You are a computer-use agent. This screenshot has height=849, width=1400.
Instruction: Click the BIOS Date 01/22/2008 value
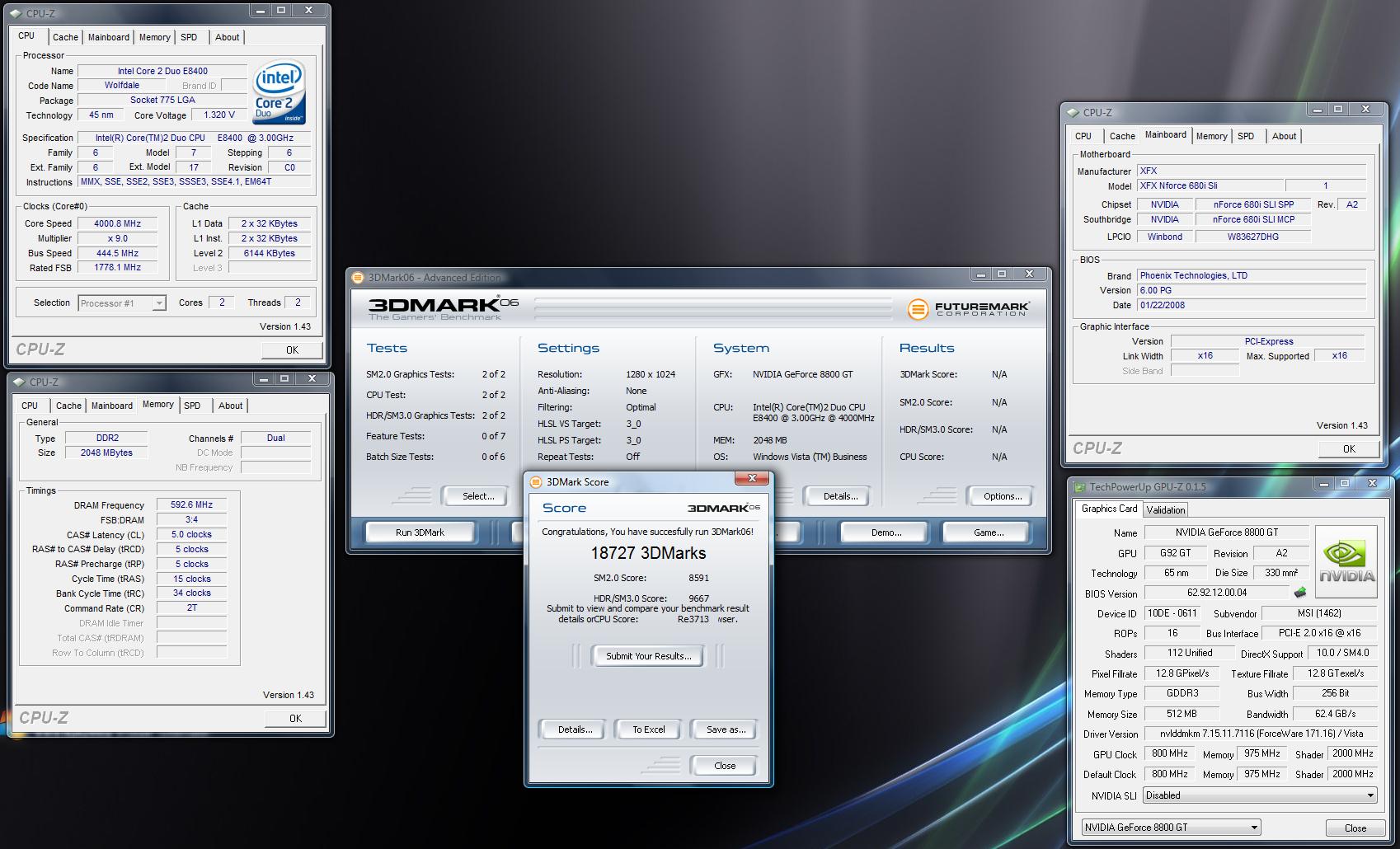click(x=1251, y=305)
